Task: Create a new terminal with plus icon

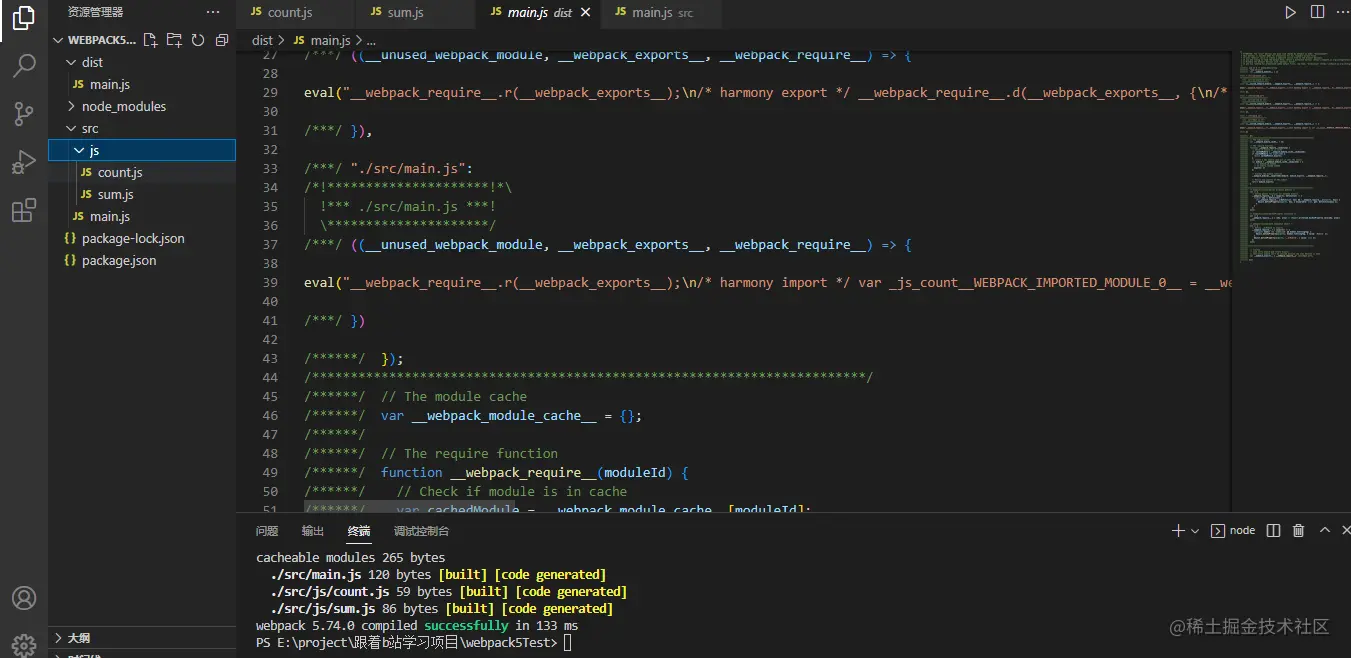Action: [x=1178, y=531]
